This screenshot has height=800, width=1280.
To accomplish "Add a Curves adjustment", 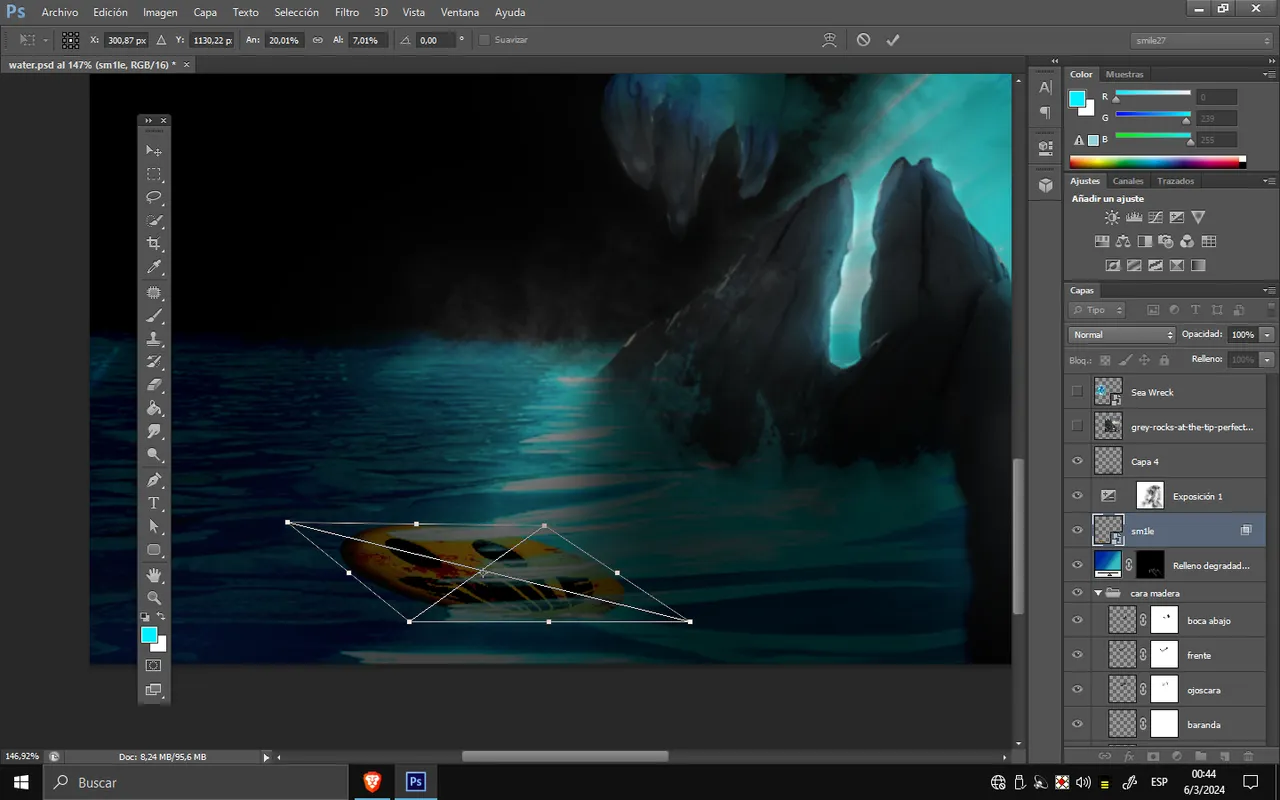I will 1155,217.
